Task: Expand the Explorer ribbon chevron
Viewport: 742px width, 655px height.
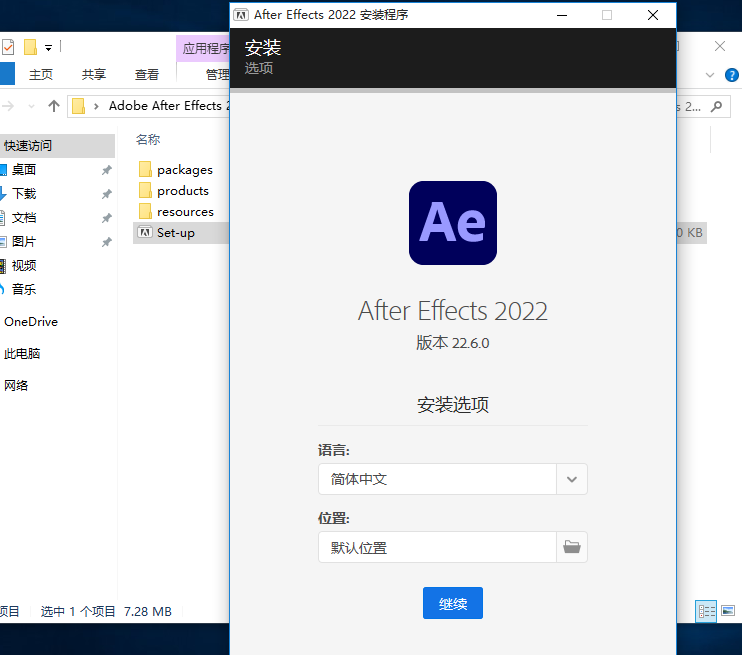Action: (710, 75)
